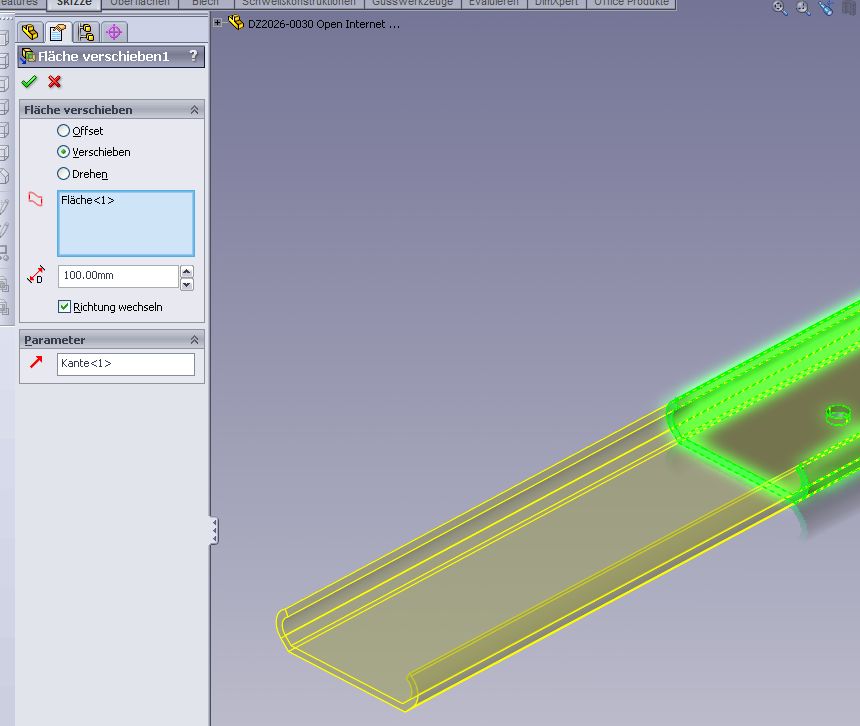This screenshot has height=726, width=860.
Task: Decrease the distance with the down arrow
Action: point(187,284)
